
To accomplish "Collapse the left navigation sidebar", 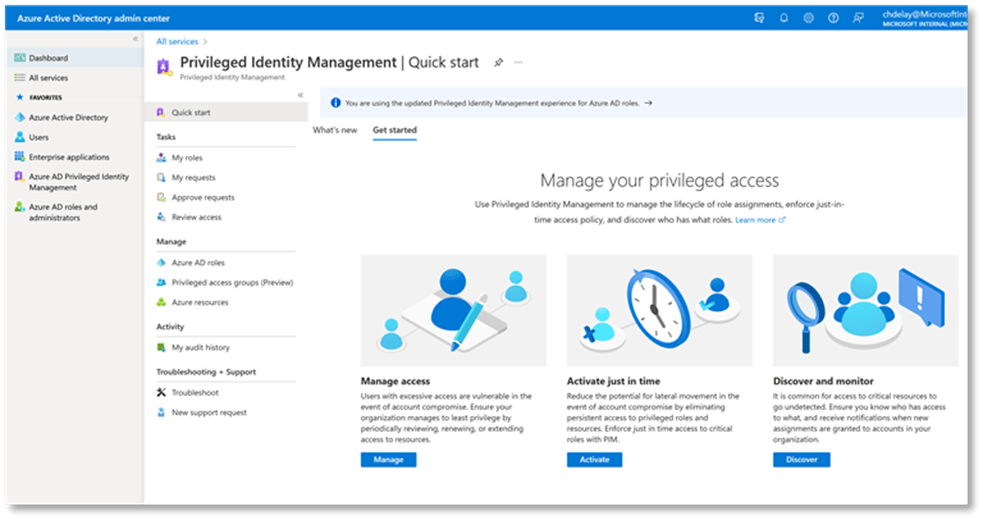I will point(136,39).
